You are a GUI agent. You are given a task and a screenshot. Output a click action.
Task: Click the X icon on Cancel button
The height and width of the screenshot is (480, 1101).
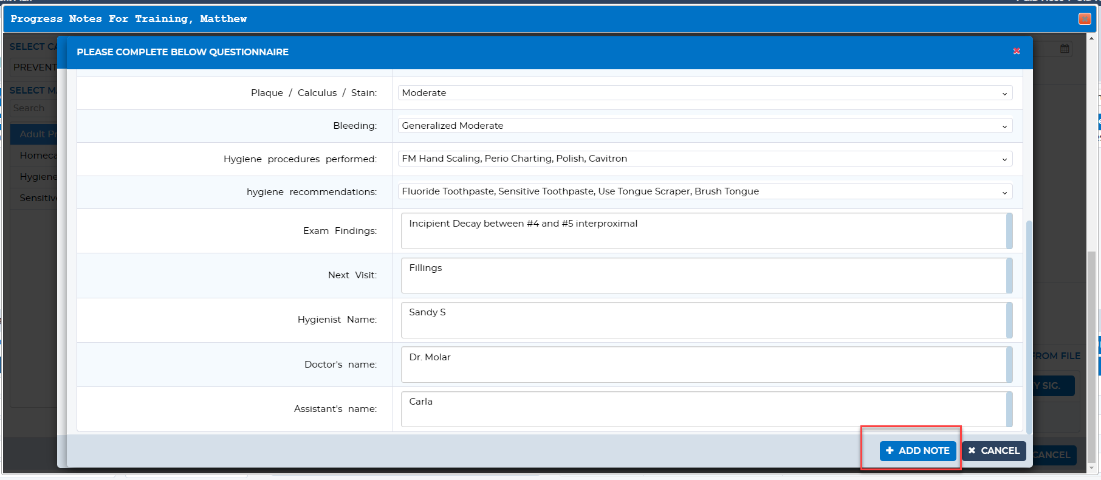972,451
